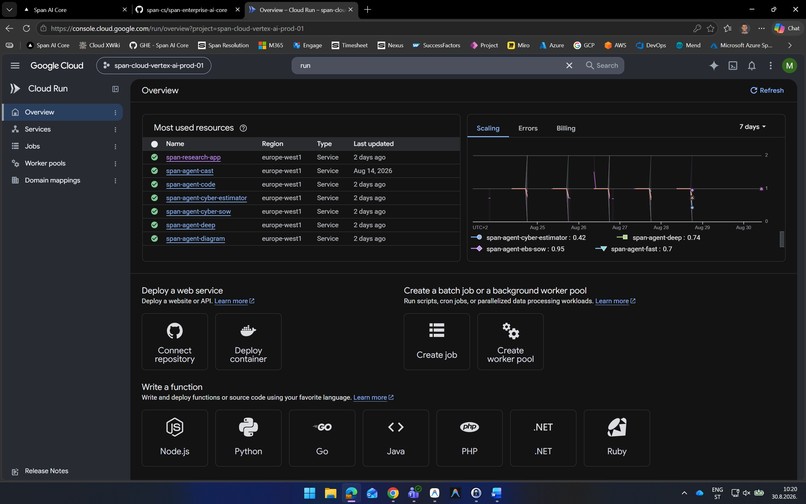
Task: Open the browser tab list dropdown
Action: tap(9, 9)
